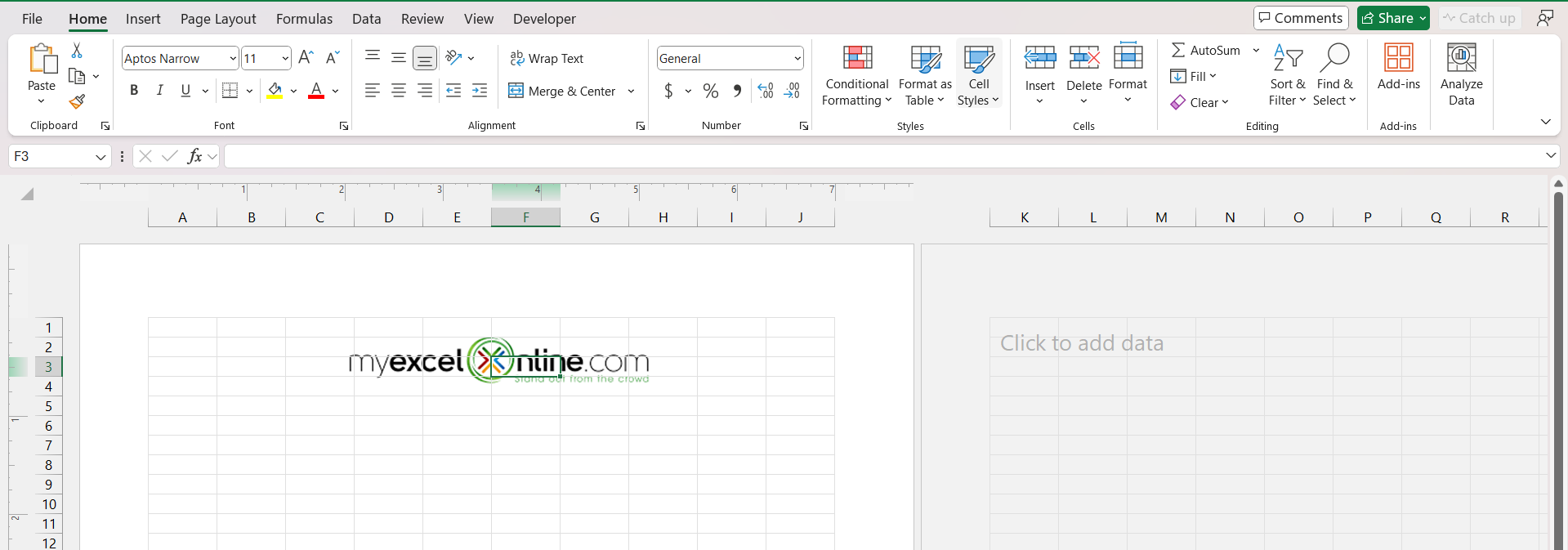Toggle Bold formatting
This screenshot has width=1568, height=550.
pyautogui.click(x=134, y=91)
